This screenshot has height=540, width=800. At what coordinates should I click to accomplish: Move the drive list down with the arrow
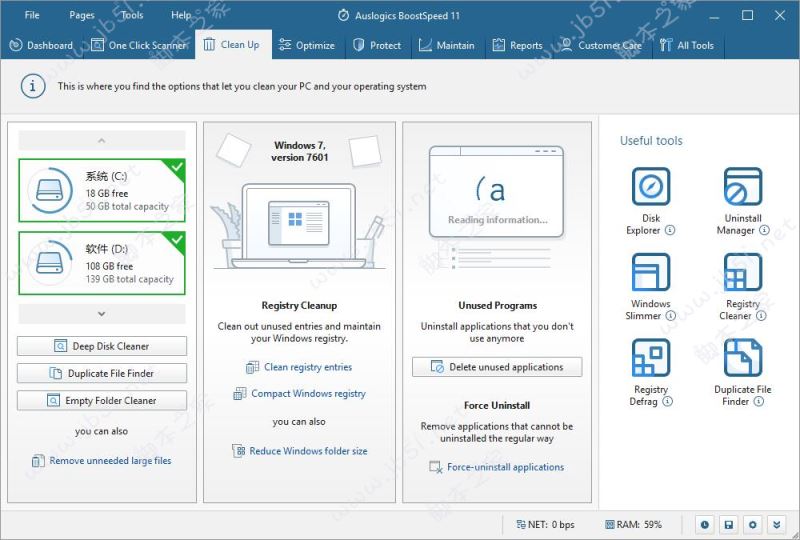[102, 314]
